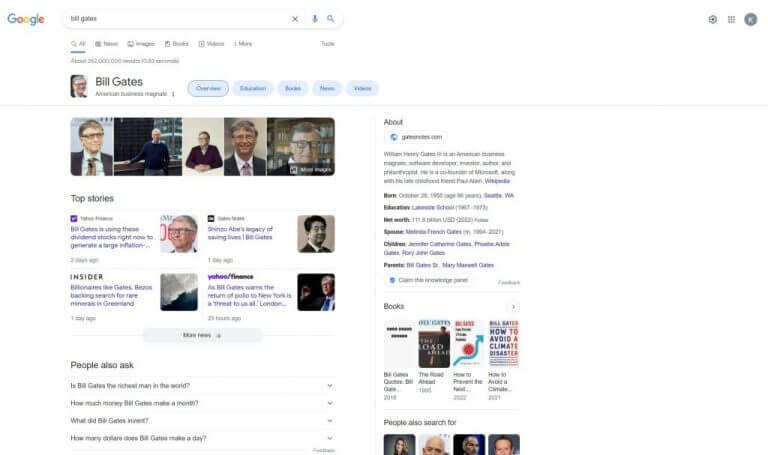The height and width of the screenshot is (455, 768).
Task: Select the Overview chip
Action: coord(208,89)
